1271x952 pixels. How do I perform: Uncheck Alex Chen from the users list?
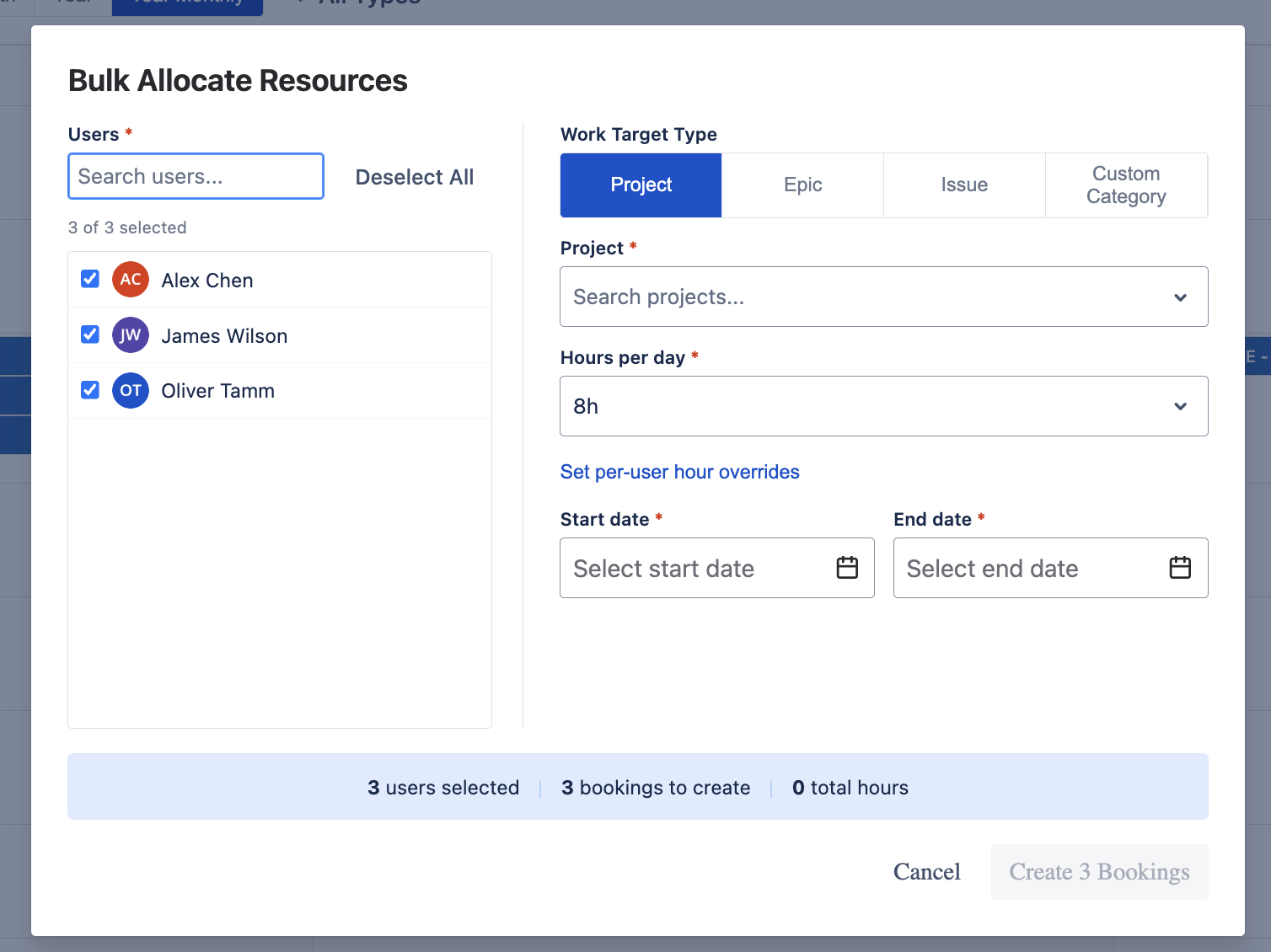89,278
